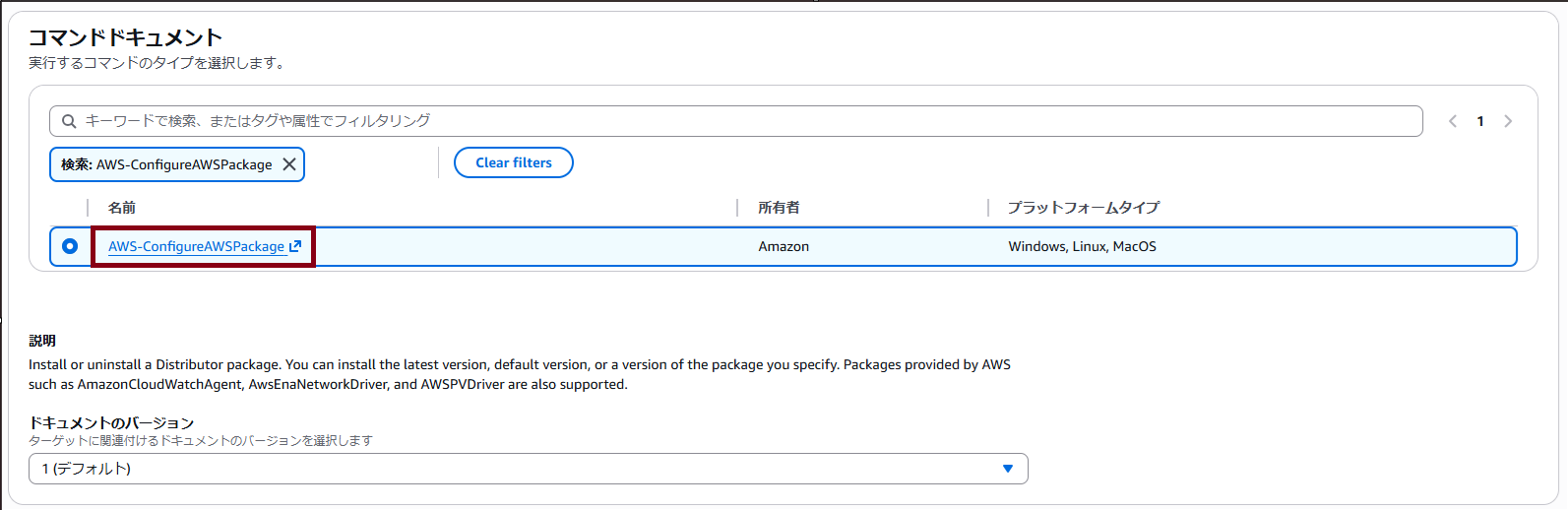The height and width of the screenshot is (510, 1568).
Task: Focus the keyword search input field
Action: [748, 121]
